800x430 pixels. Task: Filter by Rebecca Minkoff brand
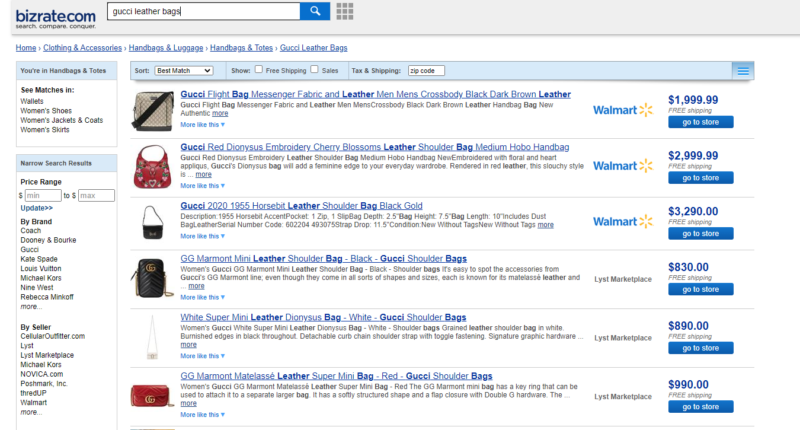[47, 297]
